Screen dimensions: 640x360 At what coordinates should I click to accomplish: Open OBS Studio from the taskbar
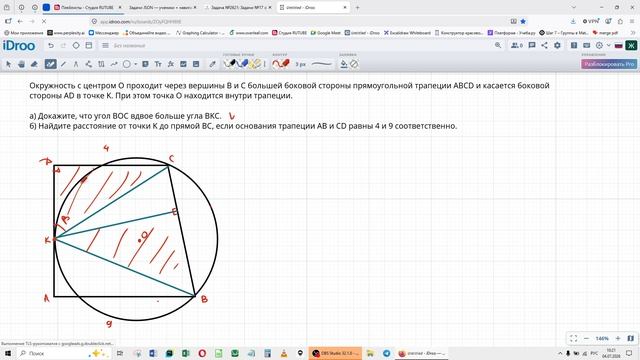(x=335, y=353)
